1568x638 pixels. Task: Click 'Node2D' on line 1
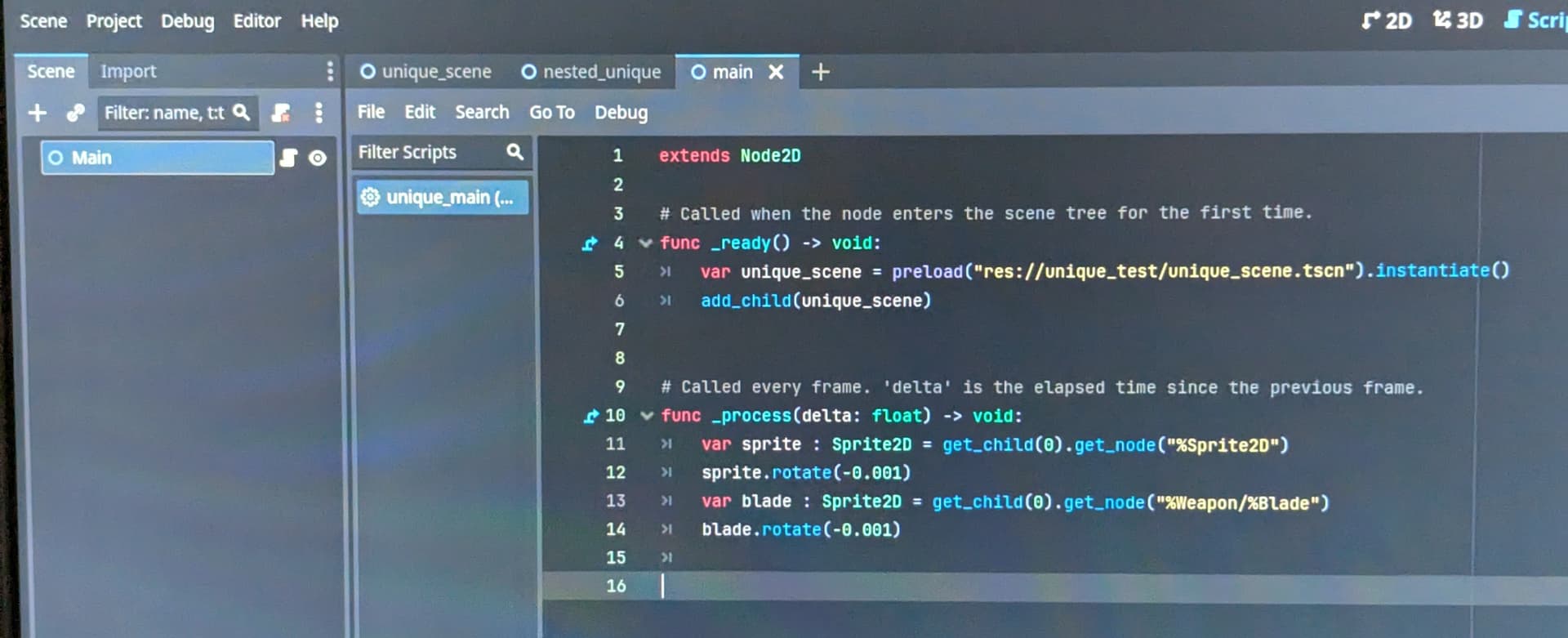pos(770,155)
